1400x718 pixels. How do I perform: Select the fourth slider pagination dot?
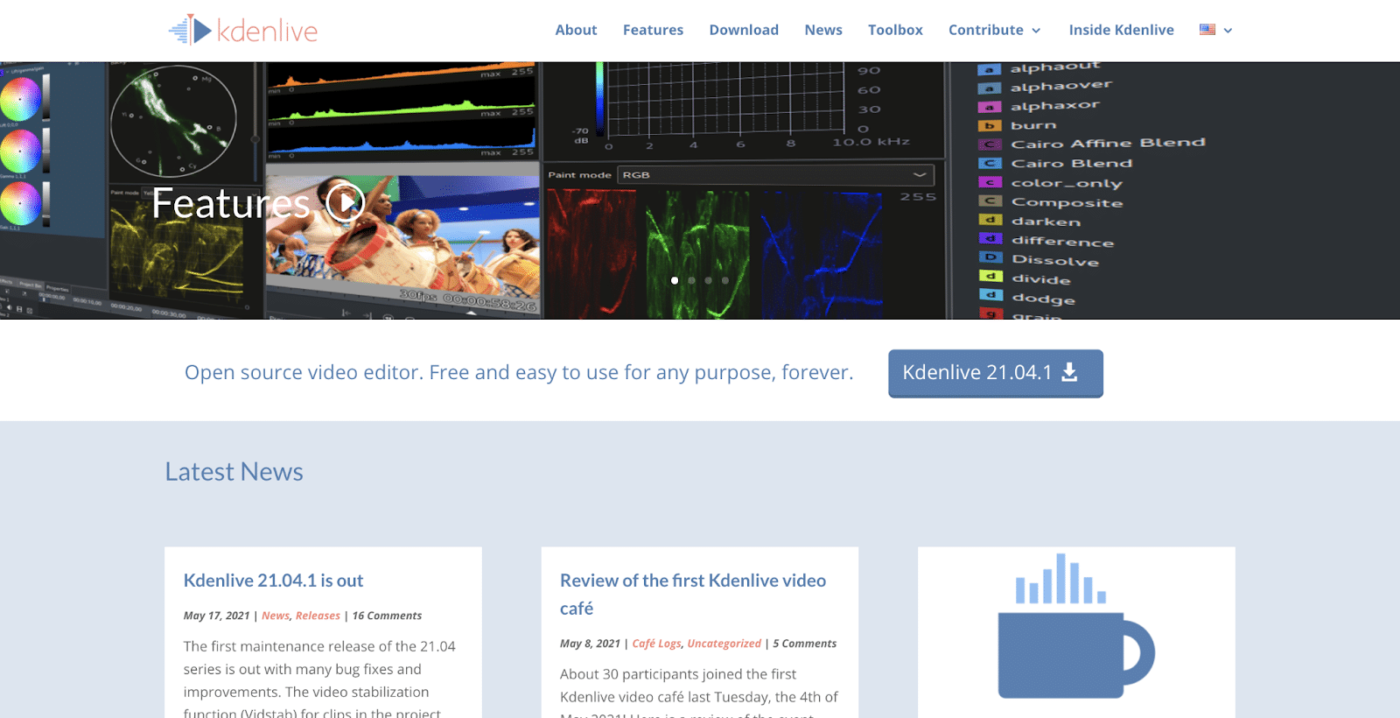click(x=725, y=280)
